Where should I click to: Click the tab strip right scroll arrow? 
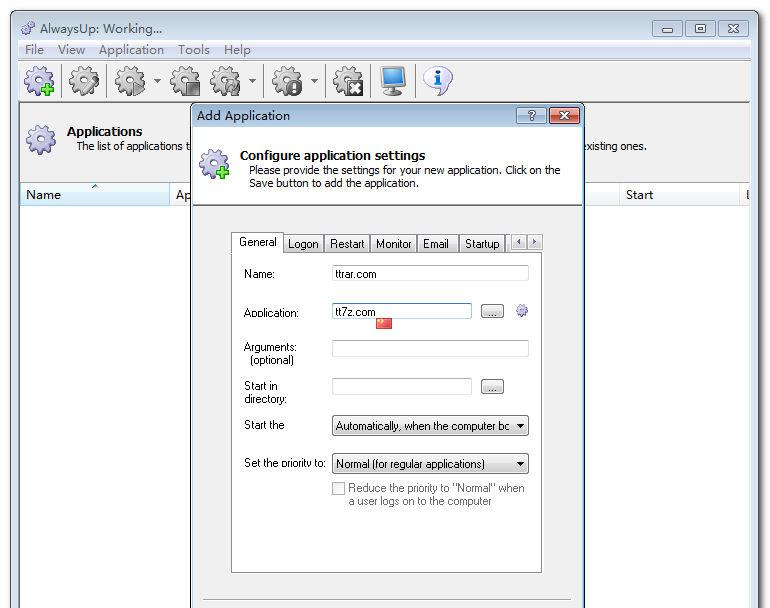534,242
